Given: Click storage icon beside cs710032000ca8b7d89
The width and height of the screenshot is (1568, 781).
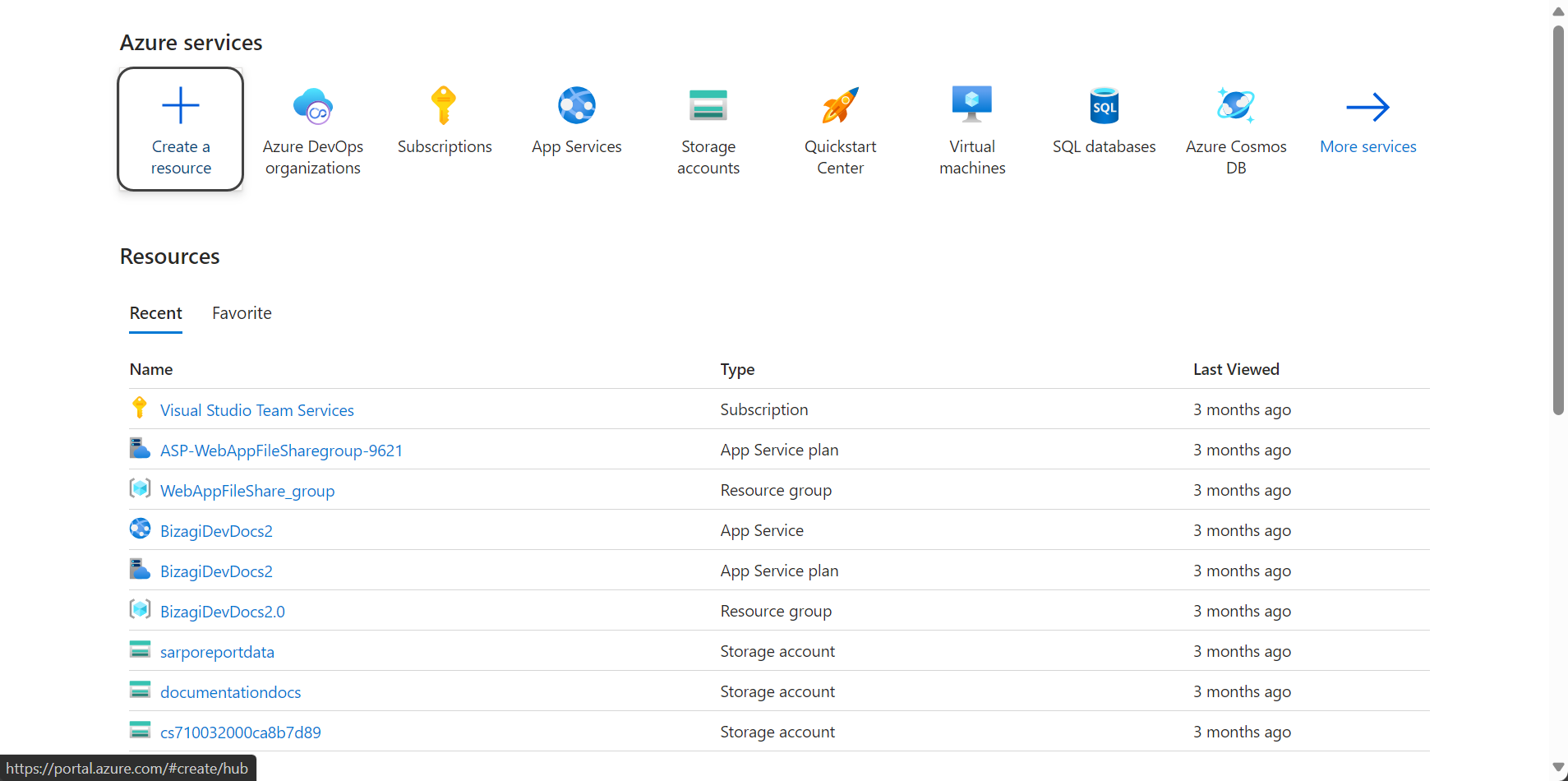Looking at the screenshot, I should pos(140,730).
